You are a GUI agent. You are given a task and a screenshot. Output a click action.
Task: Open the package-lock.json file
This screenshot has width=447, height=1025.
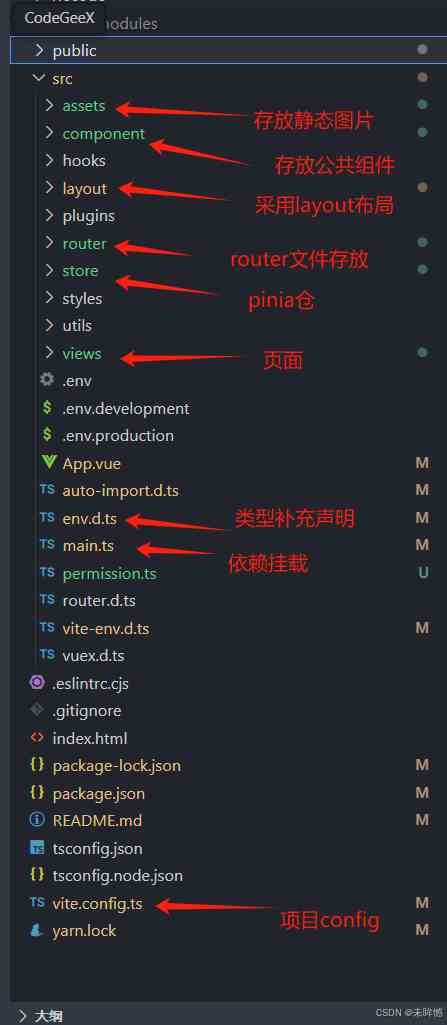tap(116, 765)
